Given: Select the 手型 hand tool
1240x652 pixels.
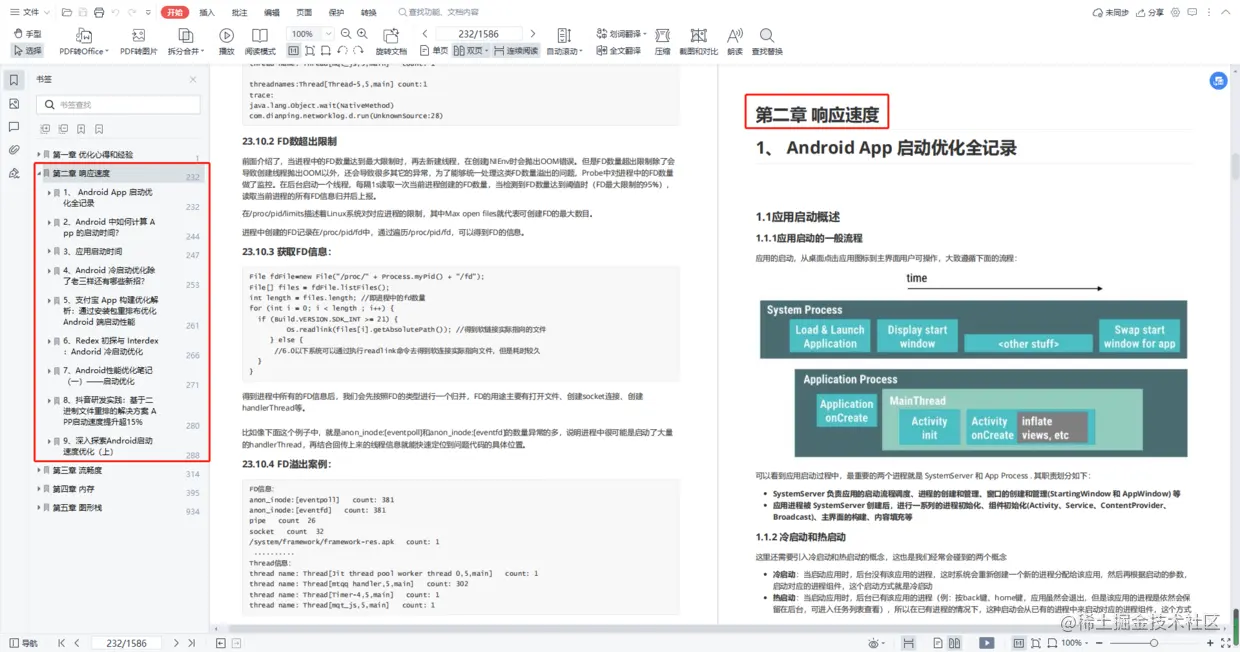Looking at the screenshot, I should tap(27, 34).
